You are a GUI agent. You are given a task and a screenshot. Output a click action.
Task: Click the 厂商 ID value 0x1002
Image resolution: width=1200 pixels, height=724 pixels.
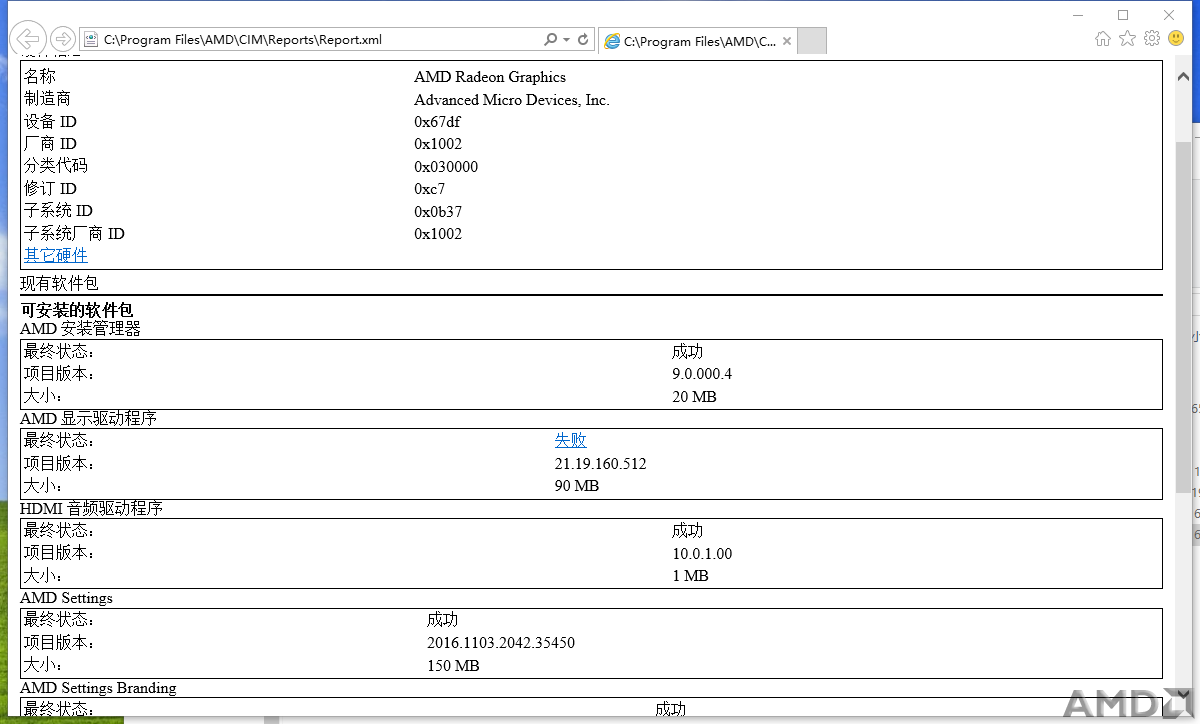tap(438, 144)
